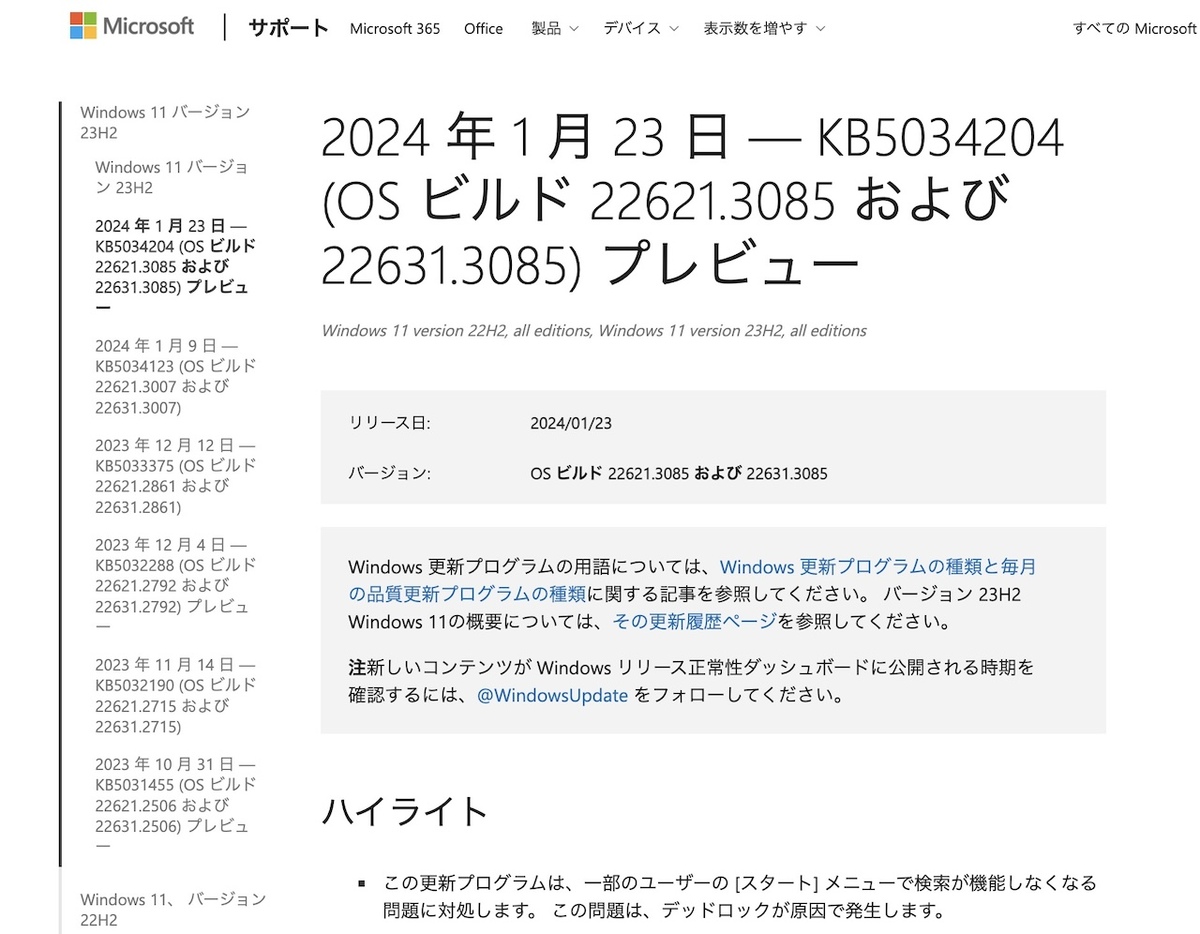Image resolution: width=1200 pixels, height=934 pixels.
Task: Click the release date value 2024/01/23
Action: pos(571,423)
